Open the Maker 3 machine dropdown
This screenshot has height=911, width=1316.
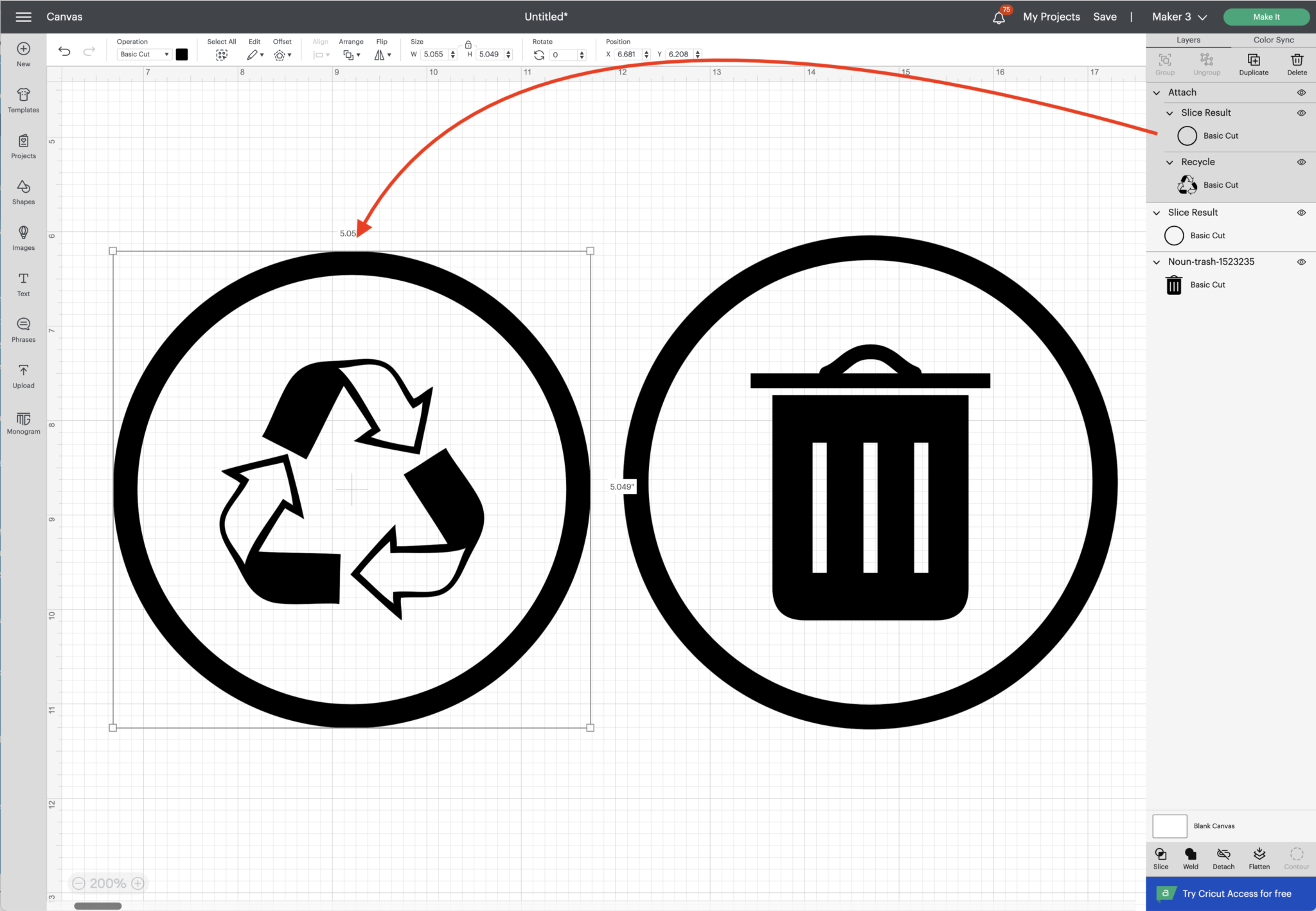click(x=1179, y=17)
